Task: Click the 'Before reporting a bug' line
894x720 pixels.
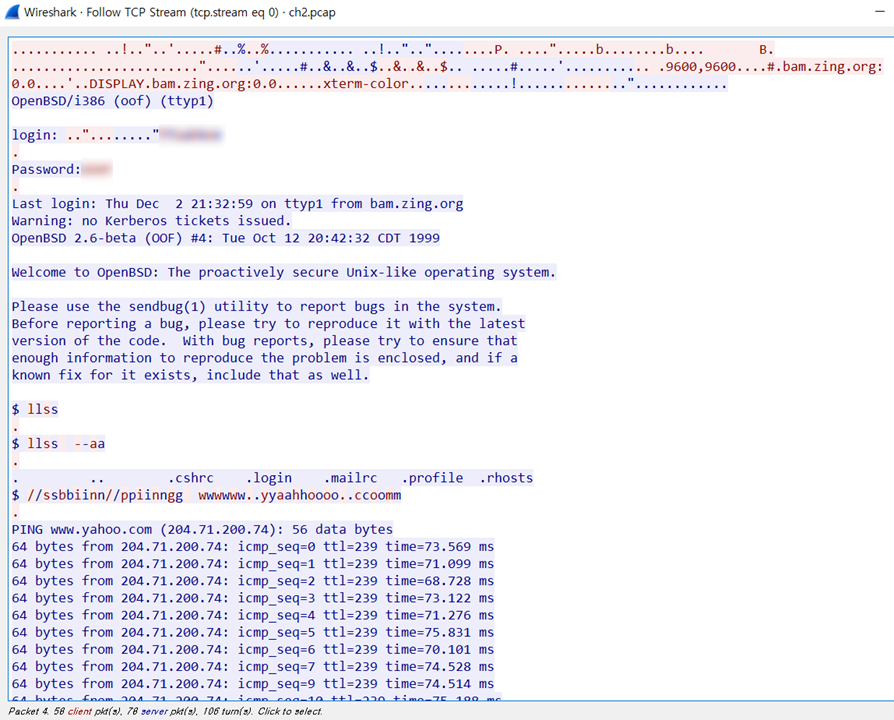Action: (x=268, y=323)
